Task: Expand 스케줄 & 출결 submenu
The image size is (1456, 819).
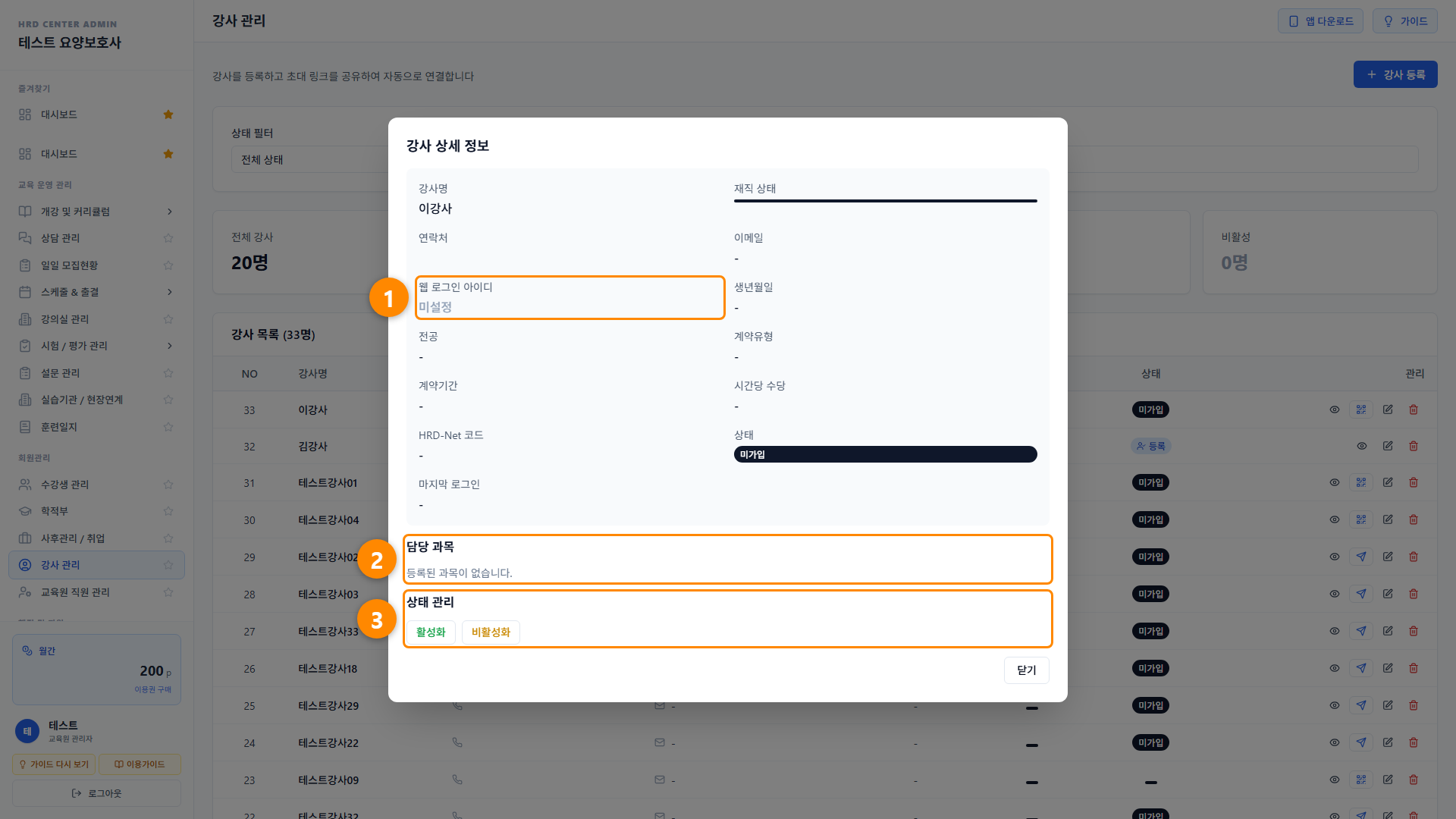Action: coord(170,292)
